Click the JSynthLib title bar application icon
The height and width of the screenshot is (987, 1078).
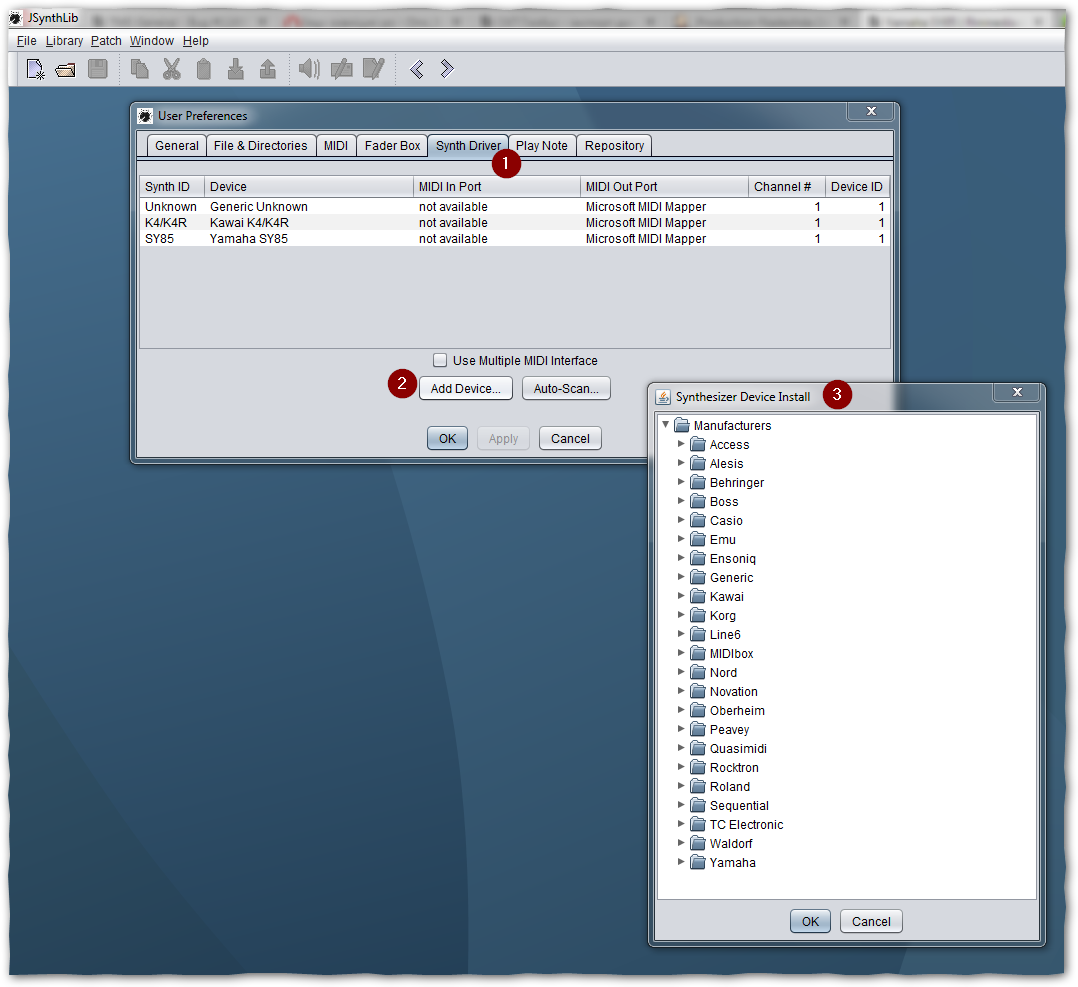(x=16, y=18)
